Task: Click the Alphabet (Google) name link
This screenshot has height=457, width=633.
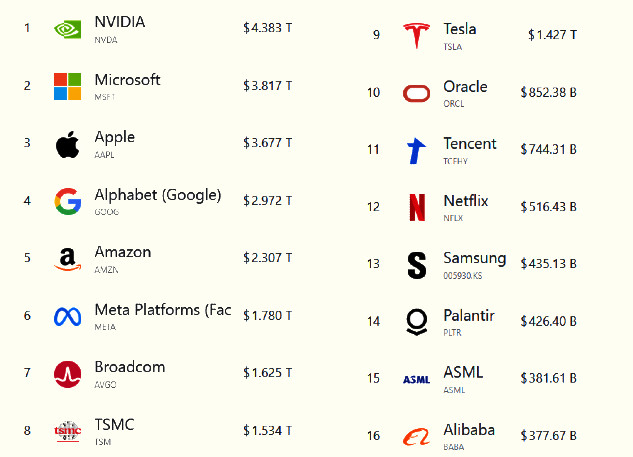Action: pyautogui.click(x=157, y=195)
